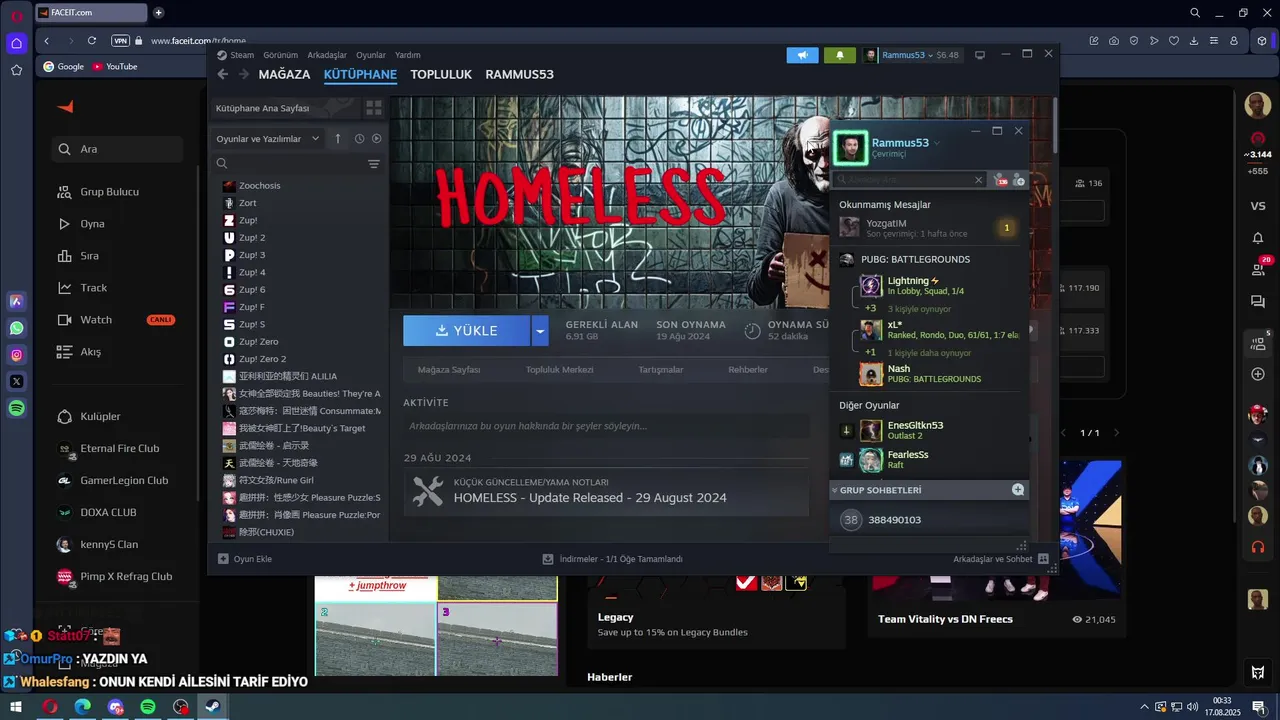Open Opera's snapshot camera icon
Image resolution: width=1280 pixels, height=720 pixels.
pos(1114,41)
